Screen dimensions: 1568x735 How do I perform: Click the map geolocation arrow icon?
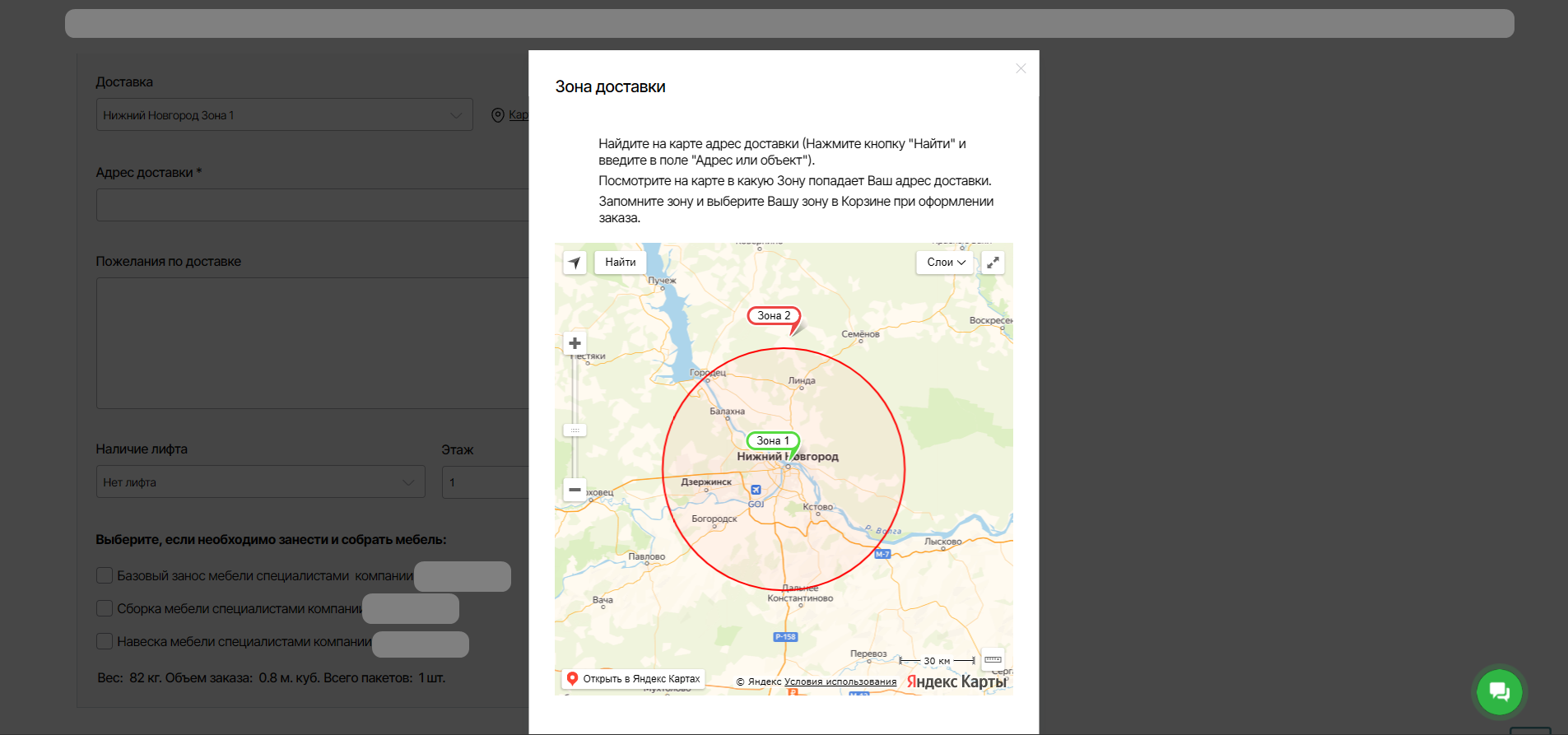point(575,263)
